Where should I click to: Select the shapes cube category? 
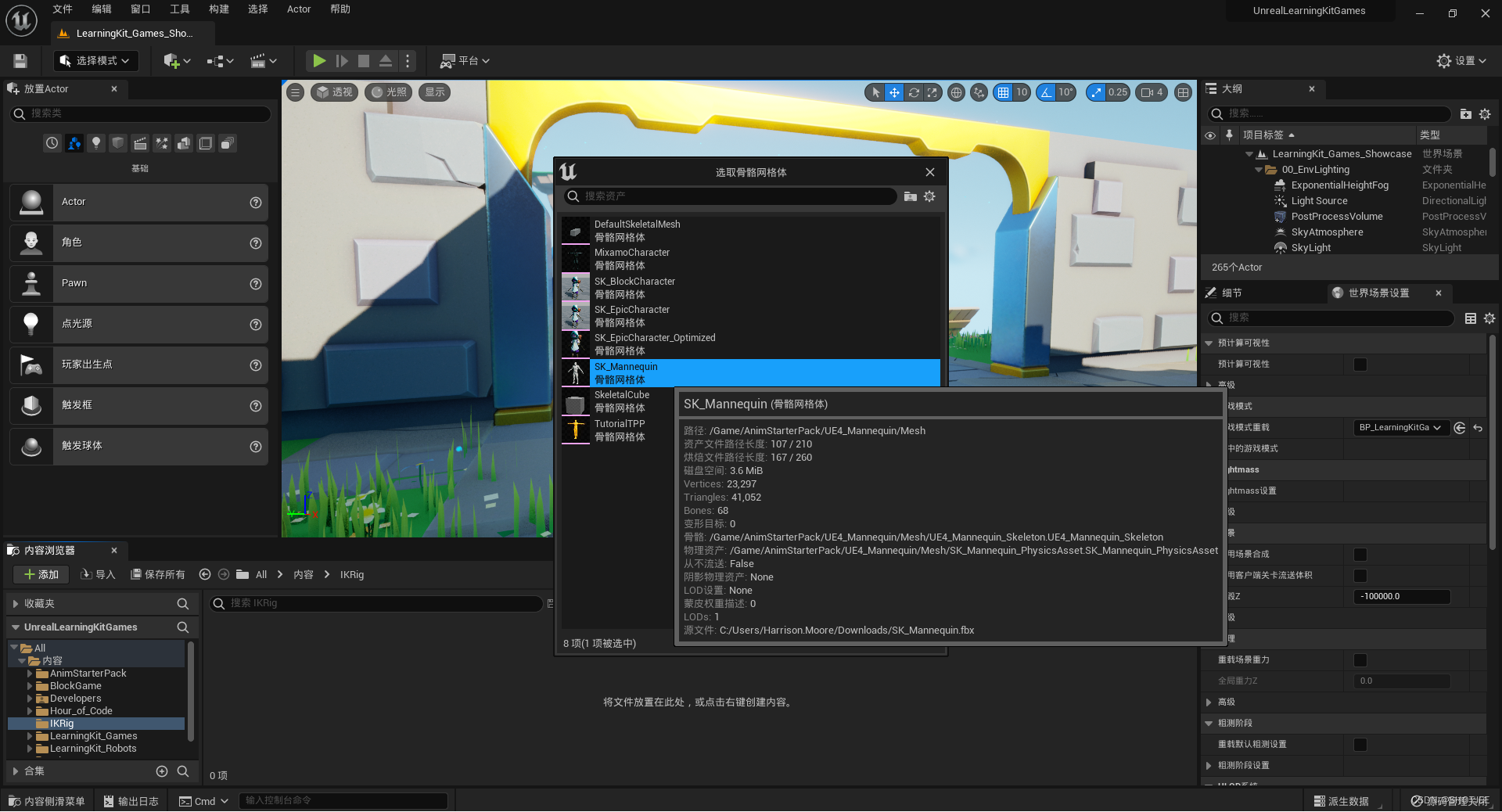click(118, 143)
